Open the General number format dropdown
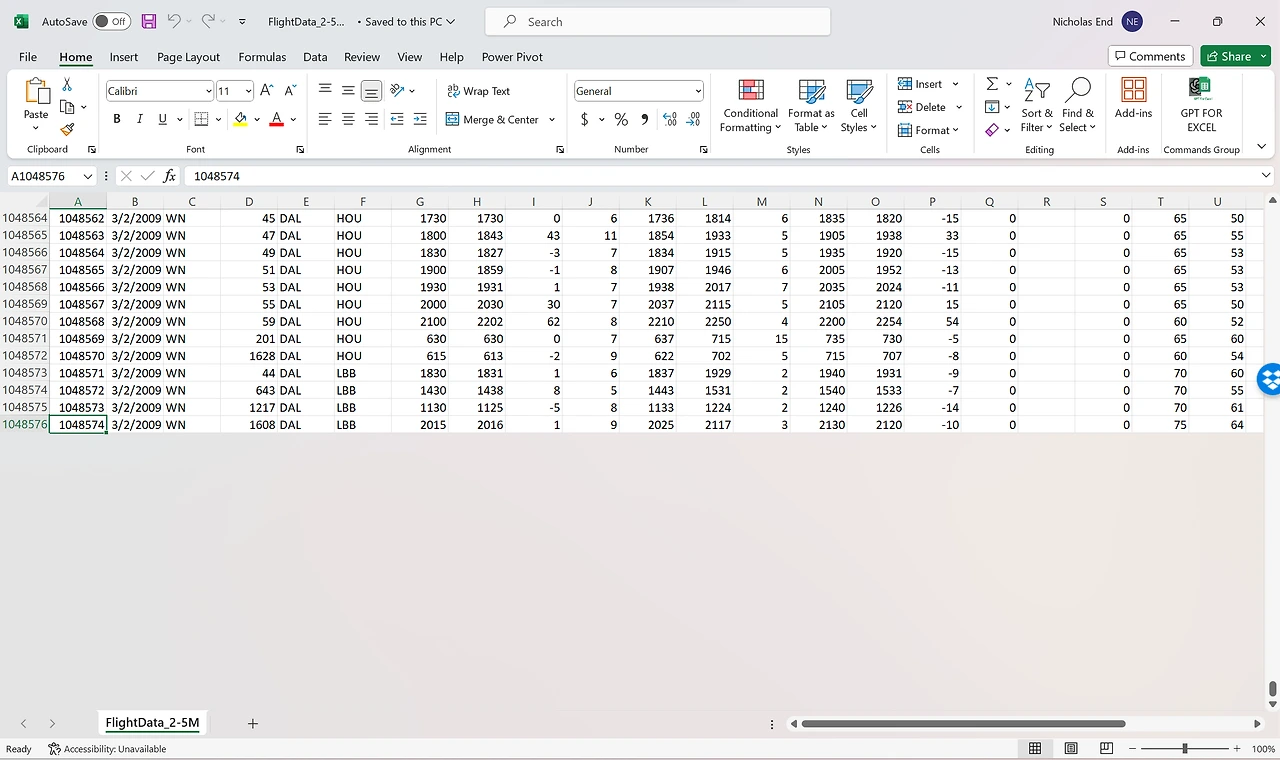This screenshot has height=760, width=1280. coord(698,91)
